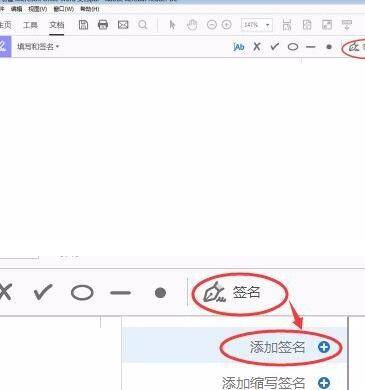Click the Save file icon
The image size is (365, 390).
click(83, 25)
